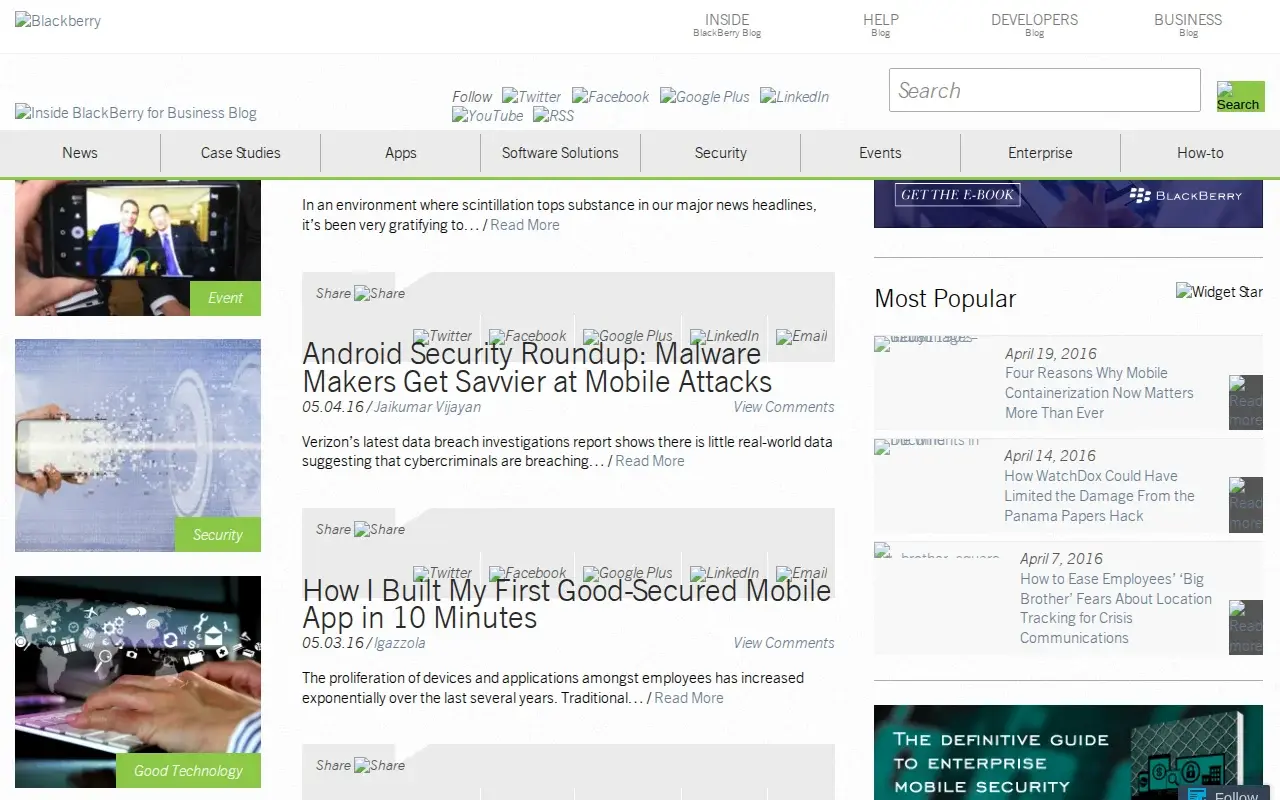The height and width of the screenshot is (800, 1280).
Task: Focus the Search input field
Action: point(1044,90)
